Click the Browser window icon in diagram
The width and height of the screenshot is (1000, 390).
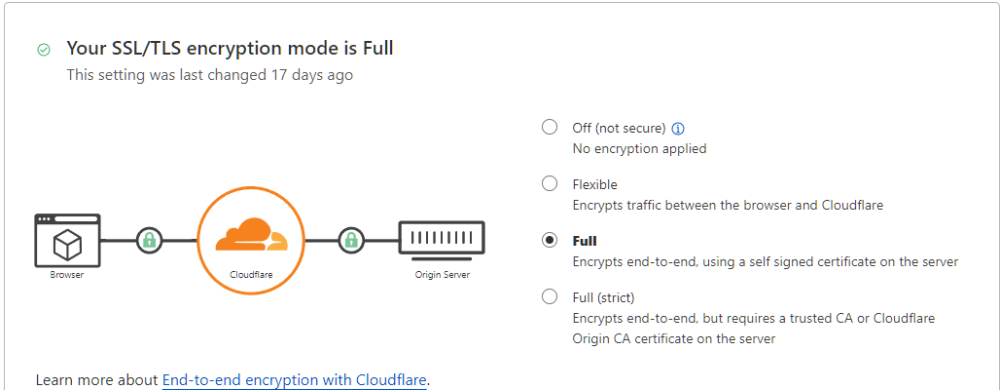coord(67,240)
